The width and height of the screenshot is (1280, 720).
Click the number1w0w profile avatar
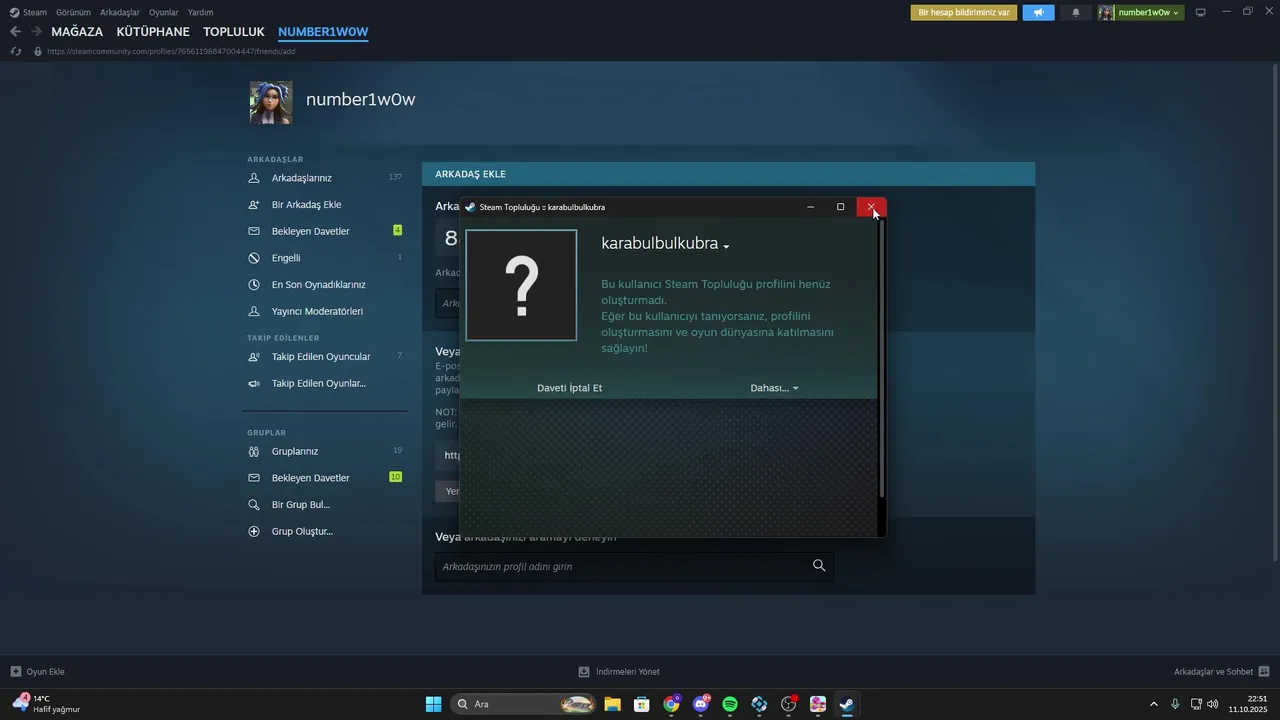coord(271,102)
